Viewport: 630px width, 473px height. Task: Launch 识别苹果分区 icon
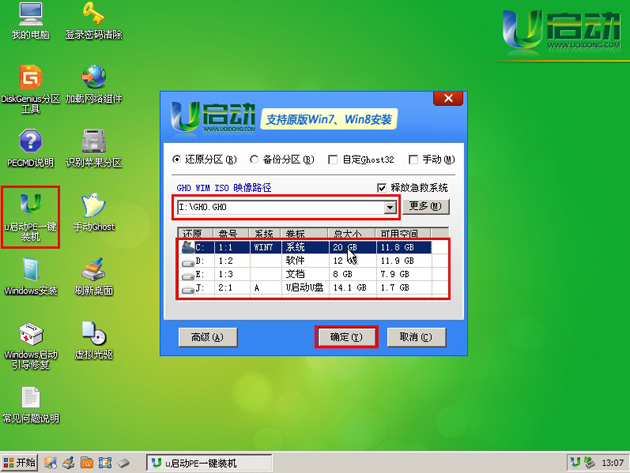94,148
